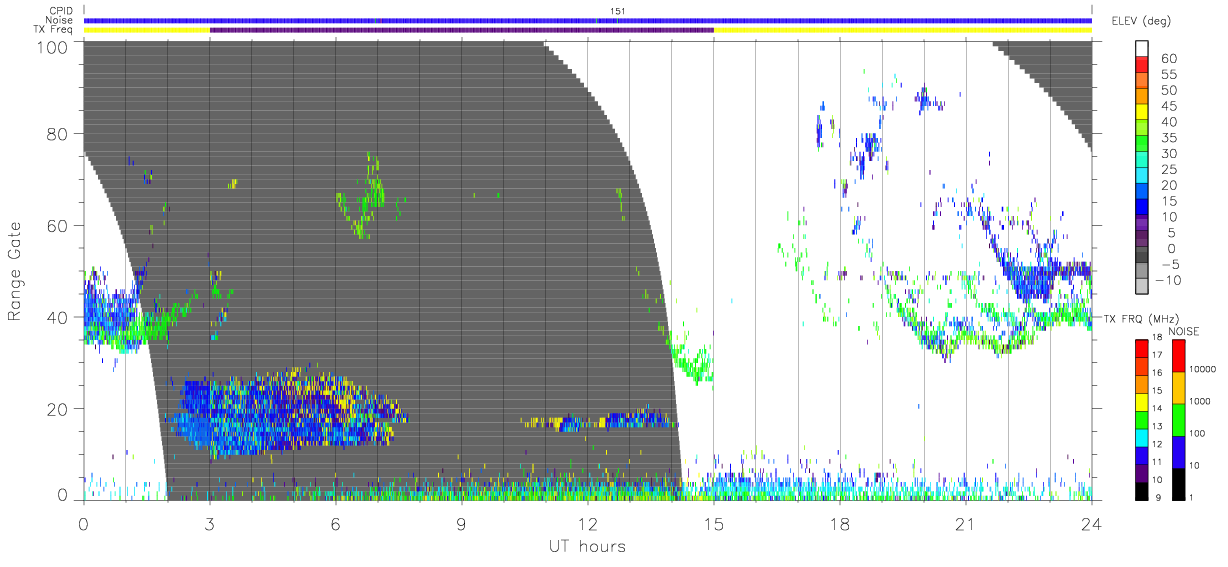
Task: Click the 40 label on the Range Gate axis
Action: (x=59, y=317)
